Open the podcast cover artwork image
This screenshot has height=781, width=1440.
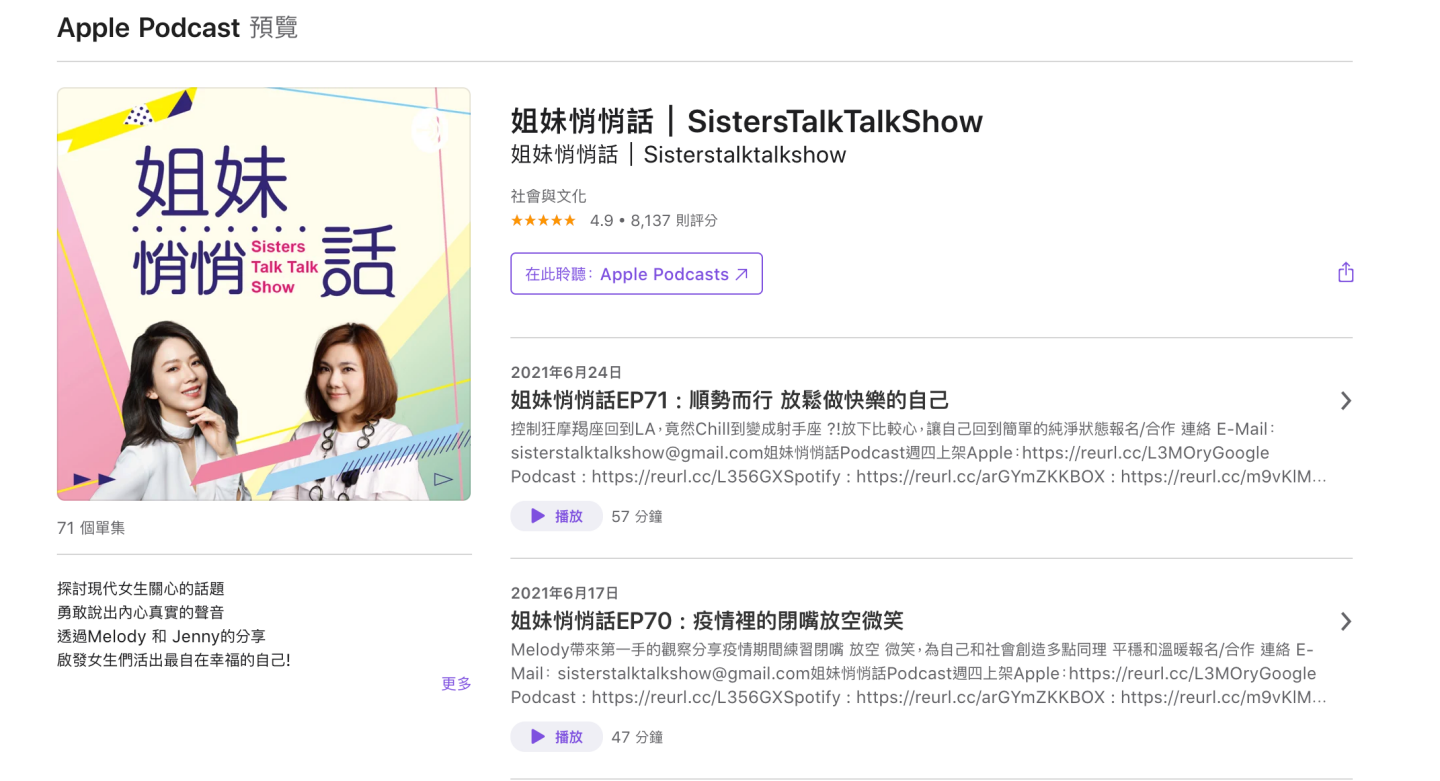(x=264, y=294)
